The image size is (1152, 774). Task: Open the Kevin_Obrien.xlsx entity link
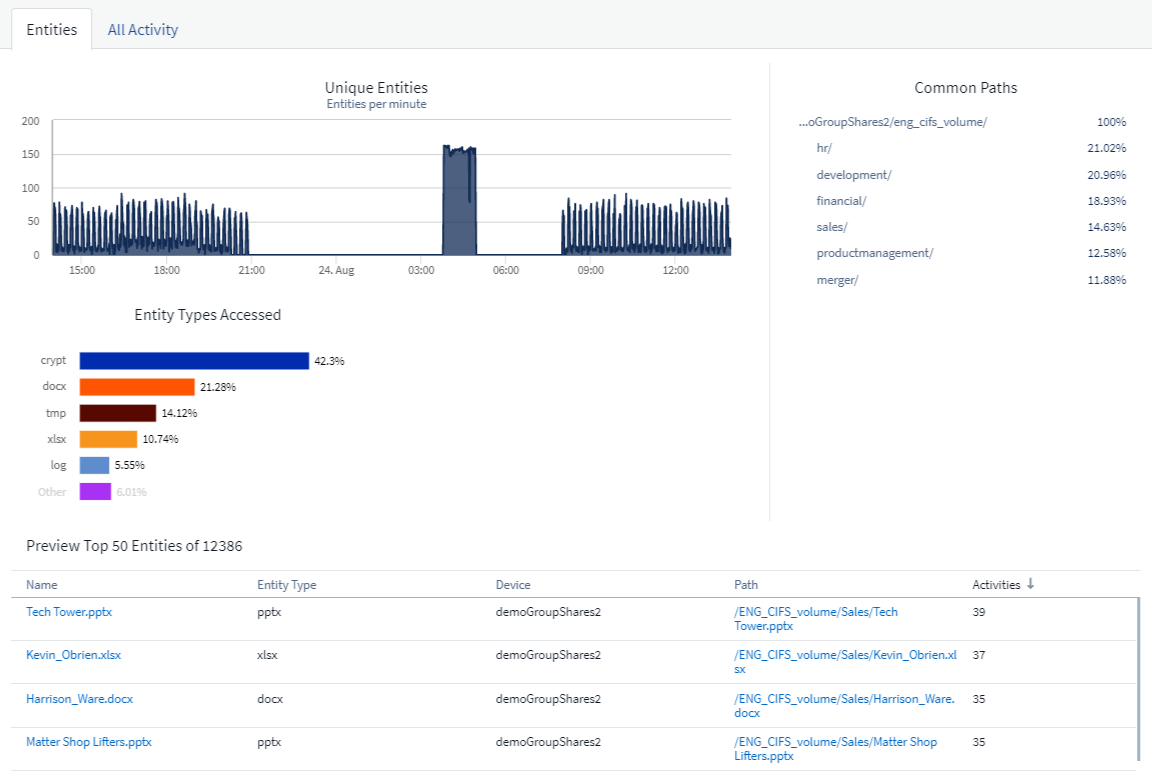pyautogui.click(x=73, y=655)
